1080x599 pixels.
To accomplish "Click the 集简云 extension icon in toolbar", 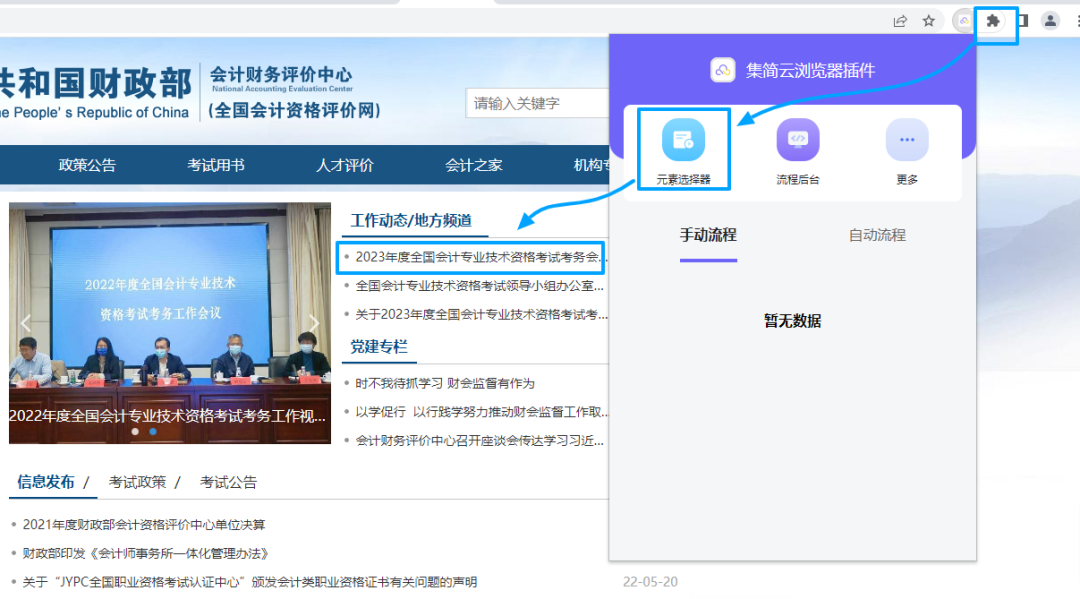I will coord(964,21).
